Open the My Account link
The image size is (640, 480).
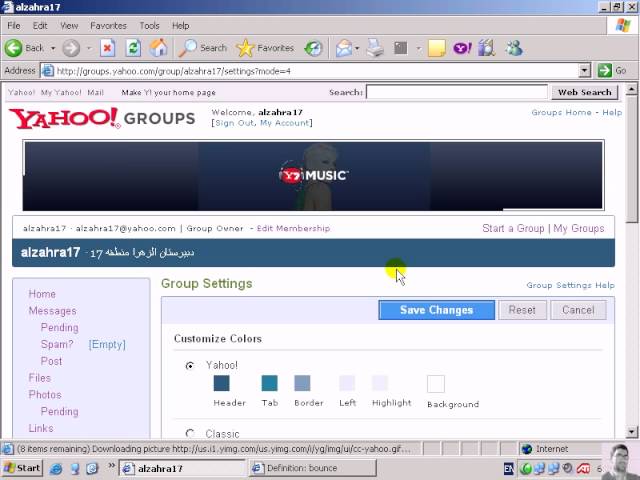click(x=284, y=123)
